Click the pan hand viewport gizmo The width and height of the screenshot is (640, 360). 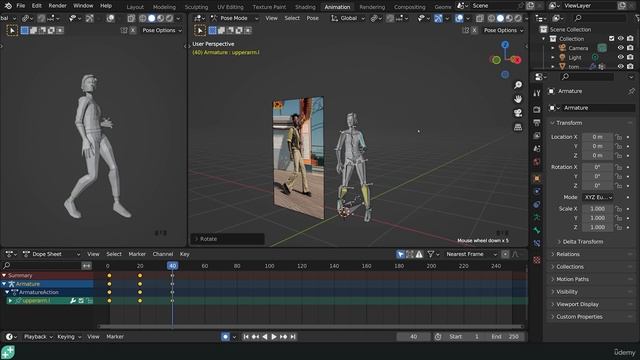click(518, 99)
